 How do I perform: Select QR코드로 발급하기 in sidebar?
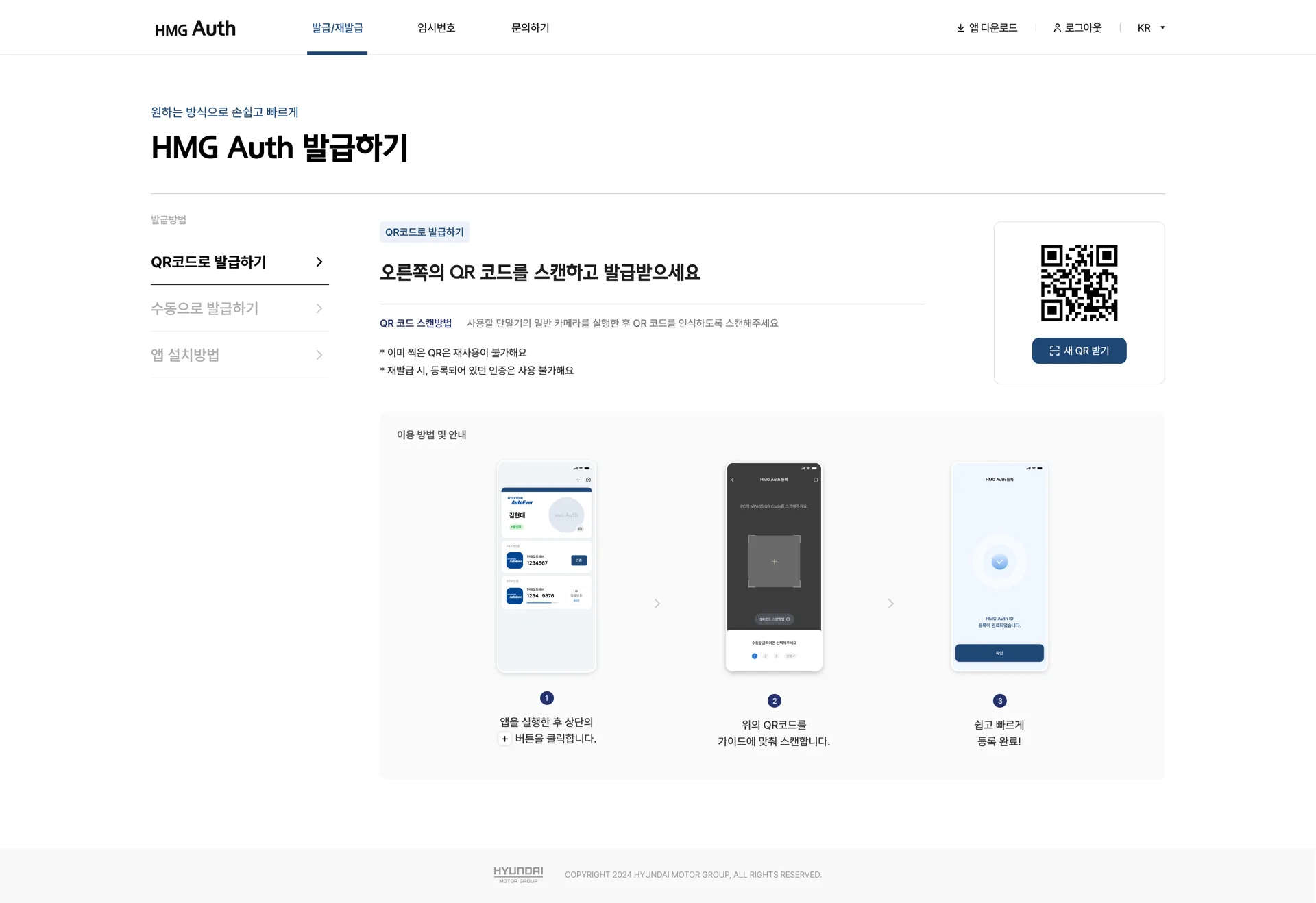click(239, 262)
